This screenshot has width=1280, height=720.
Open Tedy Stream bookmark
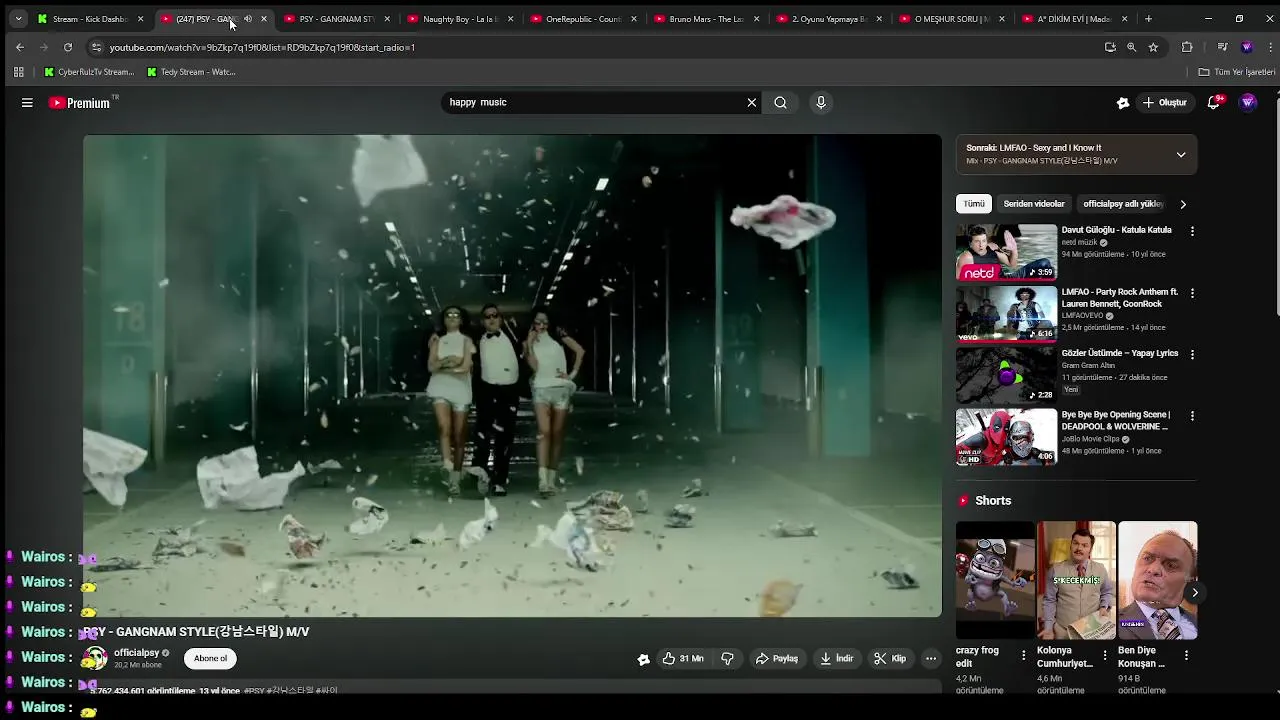pos(191,72)
